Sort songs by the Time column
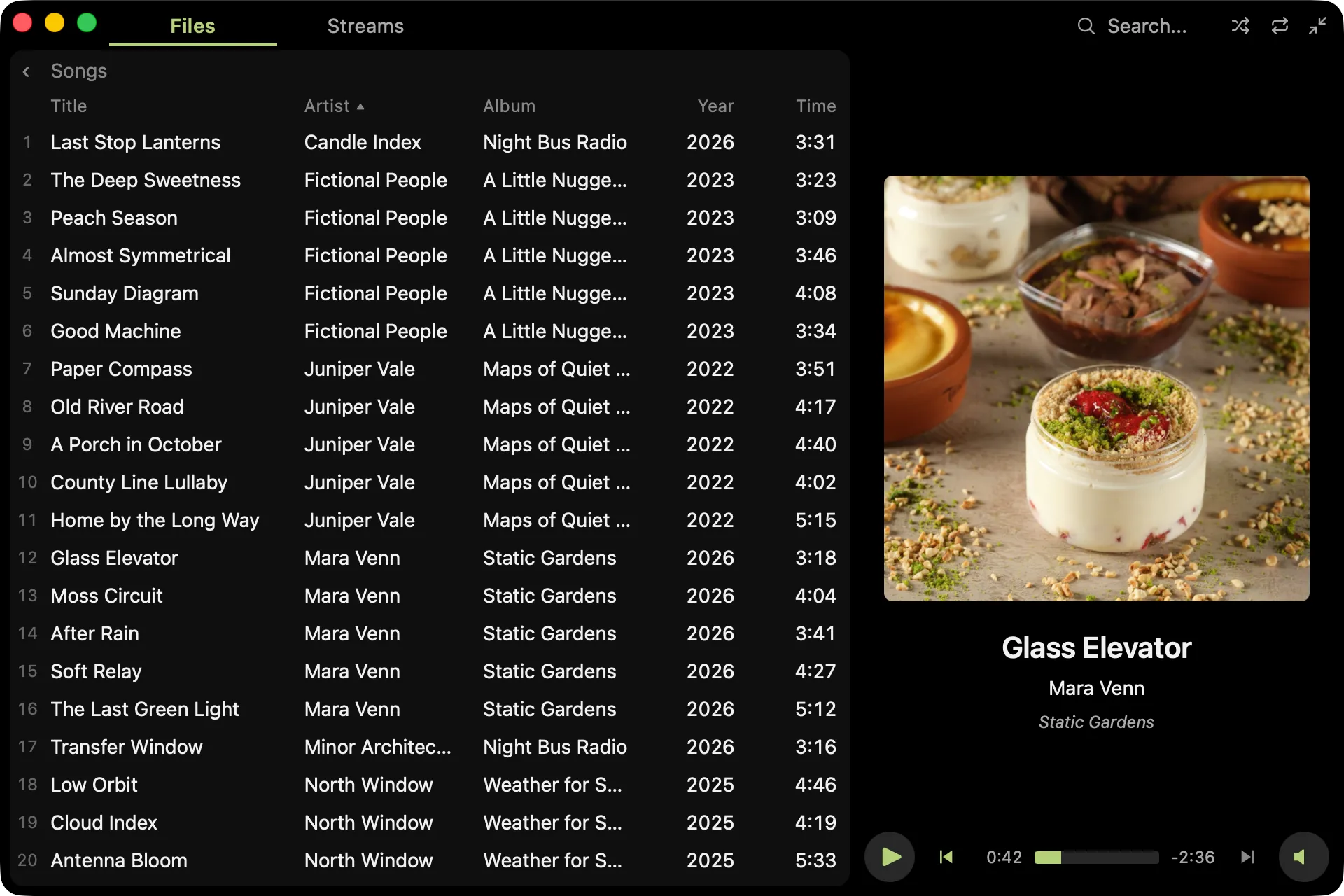Screen dimensions: 1344x896 815,106
